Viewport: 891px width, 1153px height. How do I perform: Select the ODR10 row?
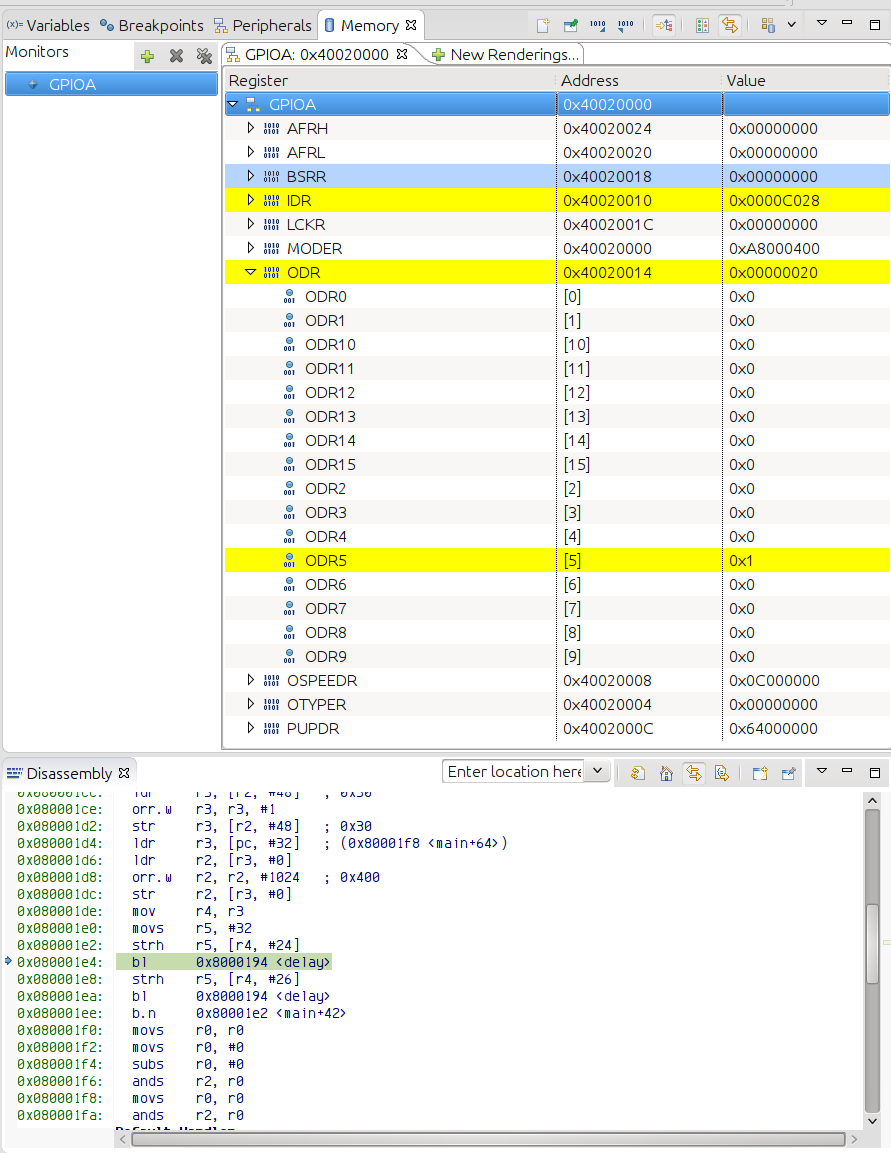(x=557, y=344)
